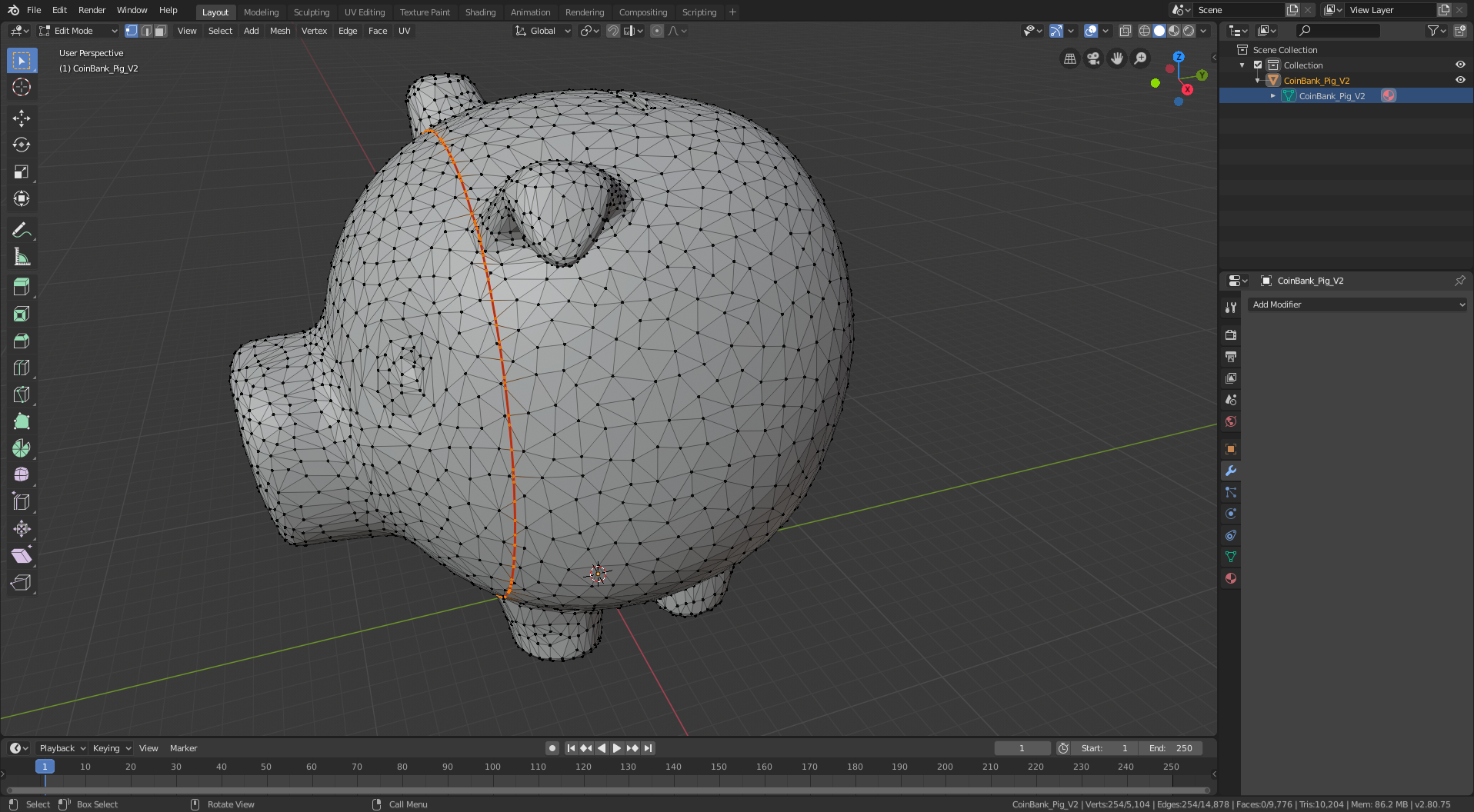The height and width of the screenshot is (812, 1474).
Task: Click frame 100 on the timeline ruler
Action: [492, 767]
